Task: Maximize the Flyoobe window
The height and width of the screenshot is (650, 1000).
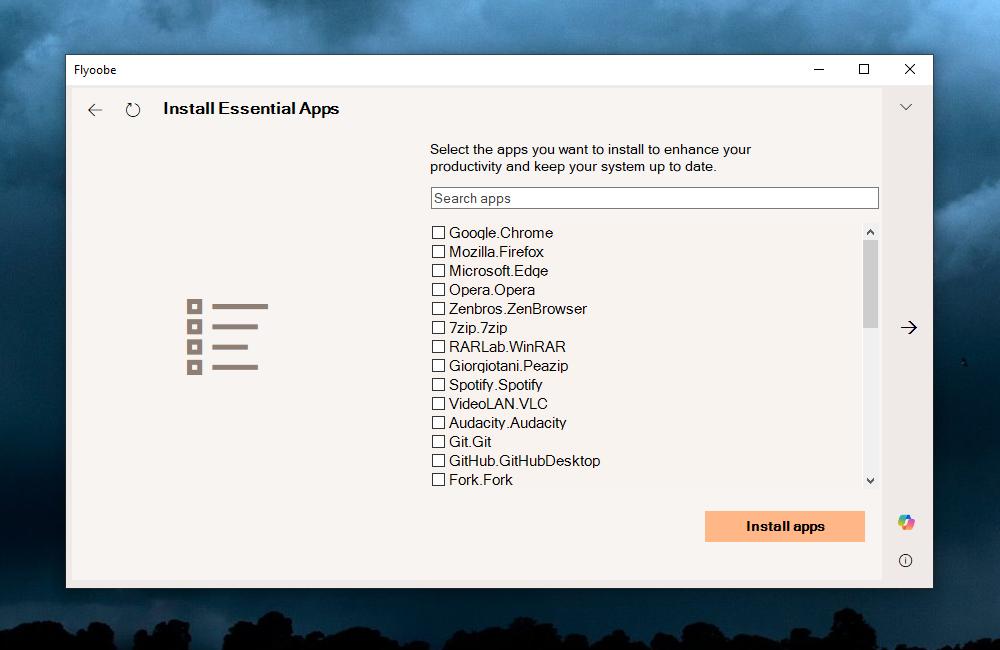Action: tap(864, 70)
